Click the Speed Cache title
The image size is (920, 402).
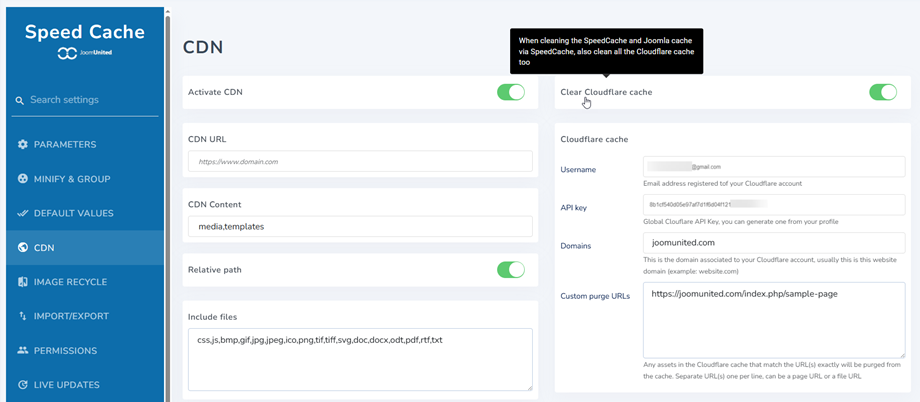(x=84, y=32)
